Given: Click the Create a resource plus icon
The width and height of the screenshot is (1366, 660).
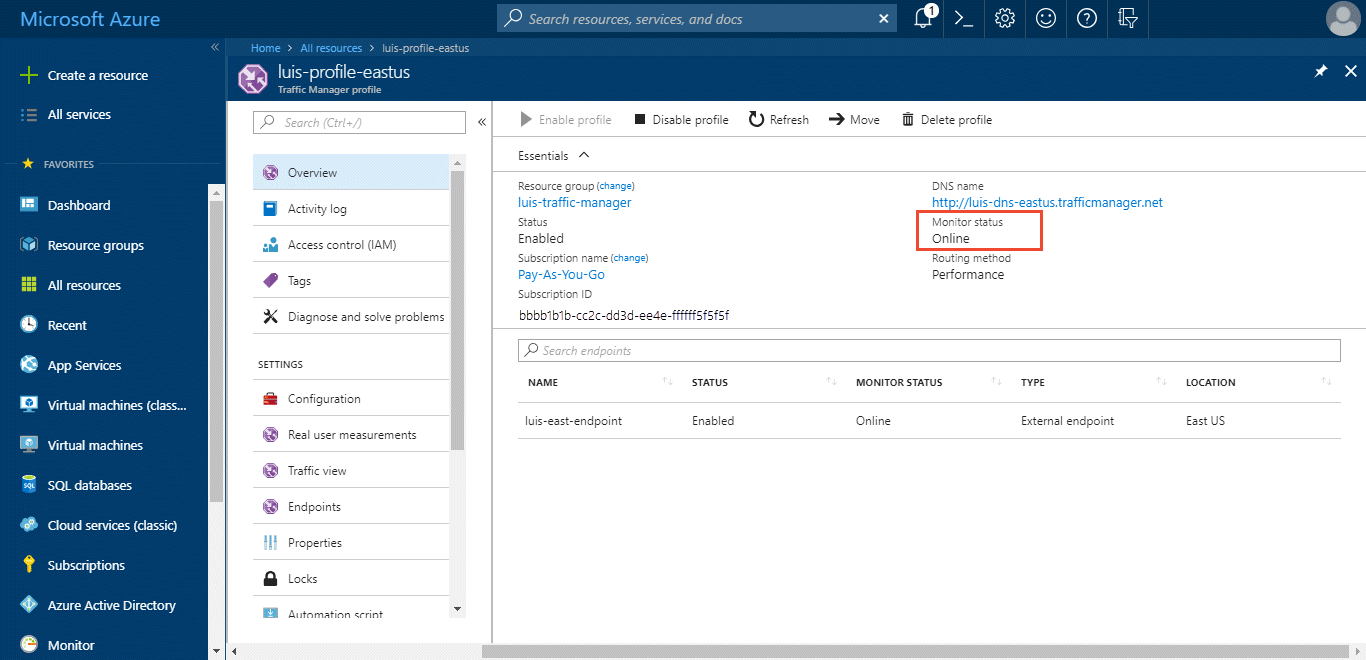Looking at the screenshot, I should [29, 75].
